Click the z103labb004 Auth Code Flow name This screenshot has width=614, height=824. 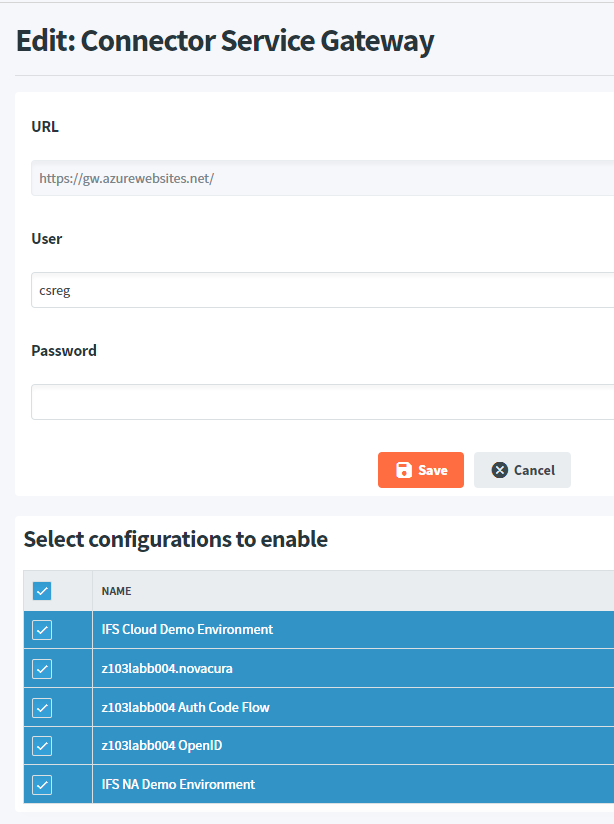tap(185, 707)
